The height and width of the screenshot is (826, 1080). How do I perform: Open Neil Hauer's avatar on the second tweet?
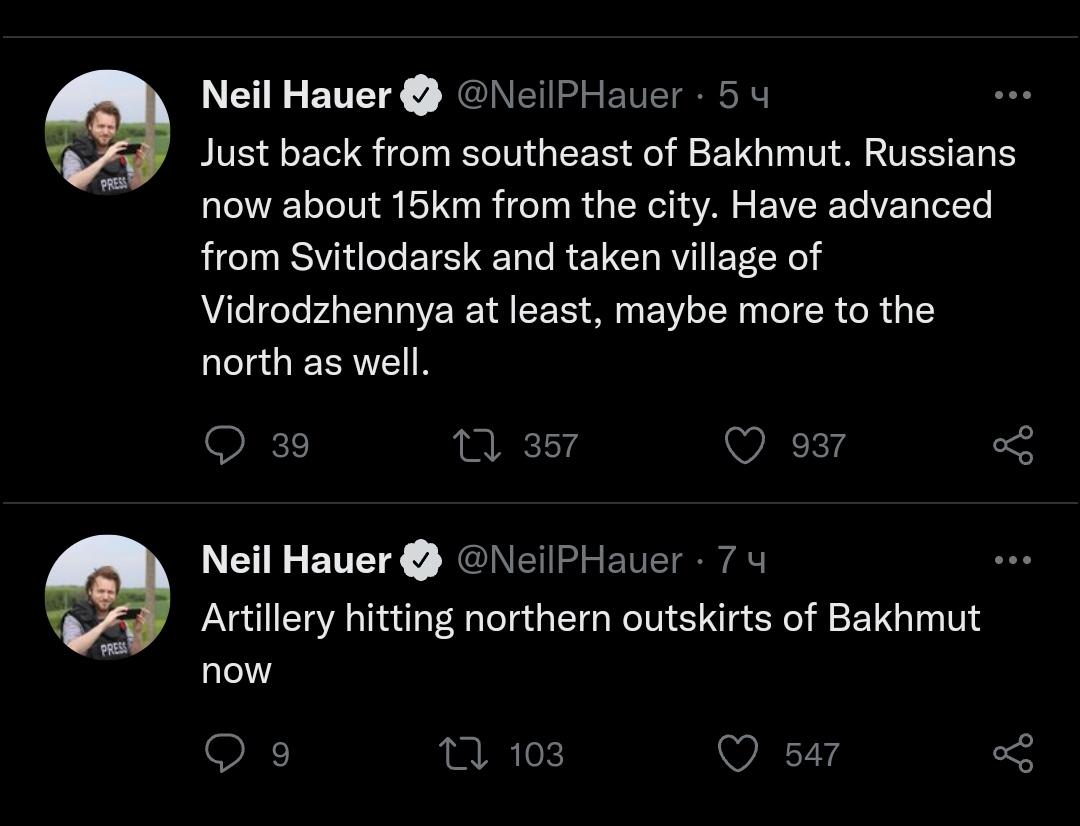[107, 596]
